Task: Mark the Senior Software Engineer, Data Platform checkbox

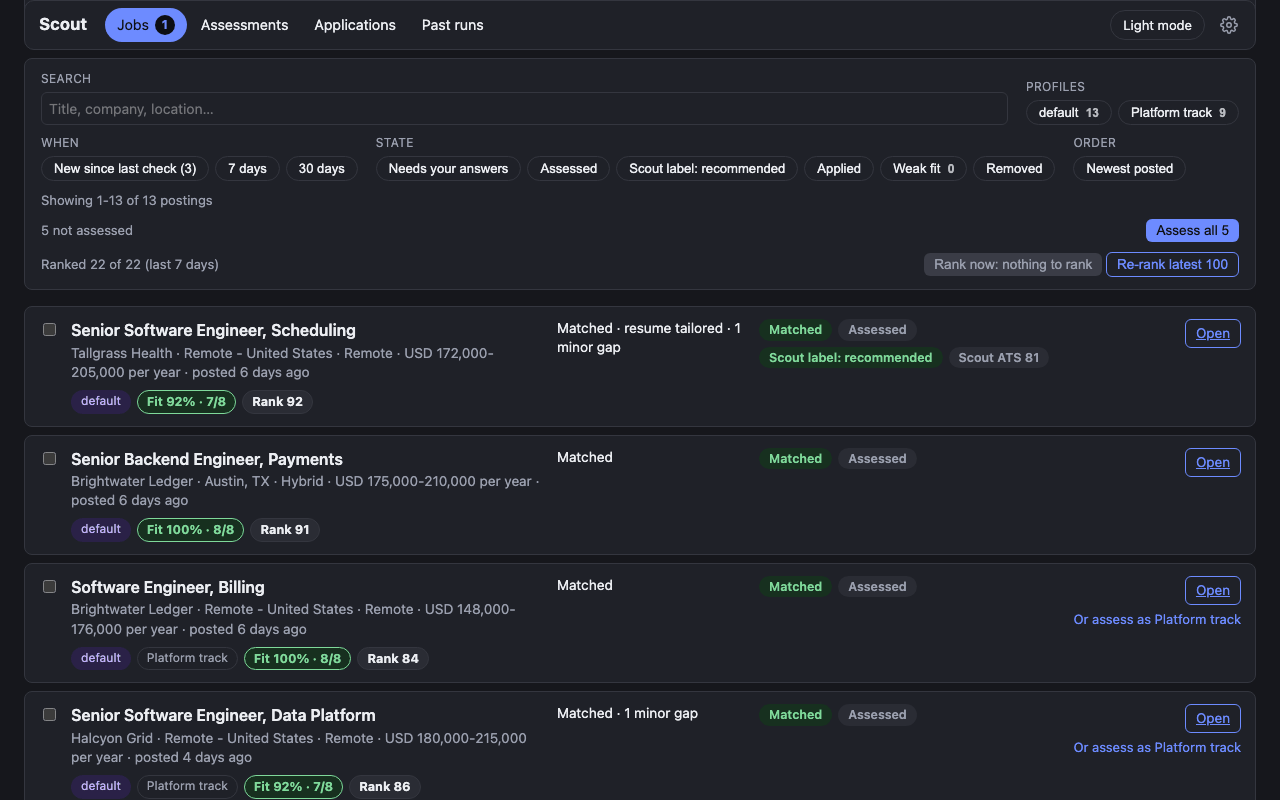Action: [49, 714]
